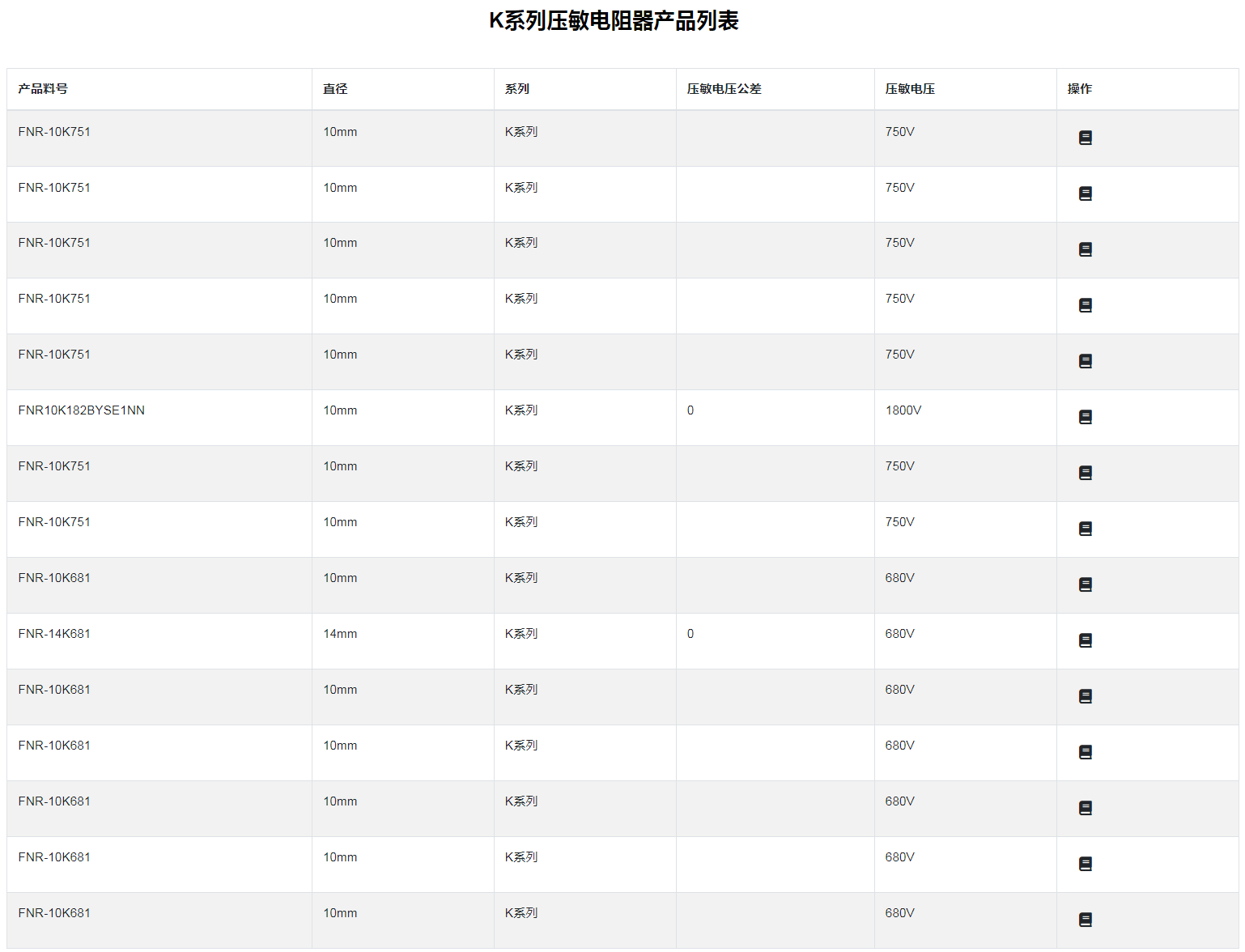Click the book icon in the last visible row
1245x952 pixels.
point(1085,920)
